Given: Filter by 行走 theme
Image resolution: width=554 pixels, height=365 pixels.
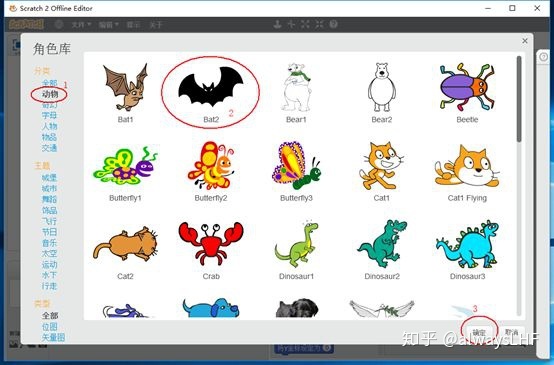Looking at the screenshot, I should point(49,286).
